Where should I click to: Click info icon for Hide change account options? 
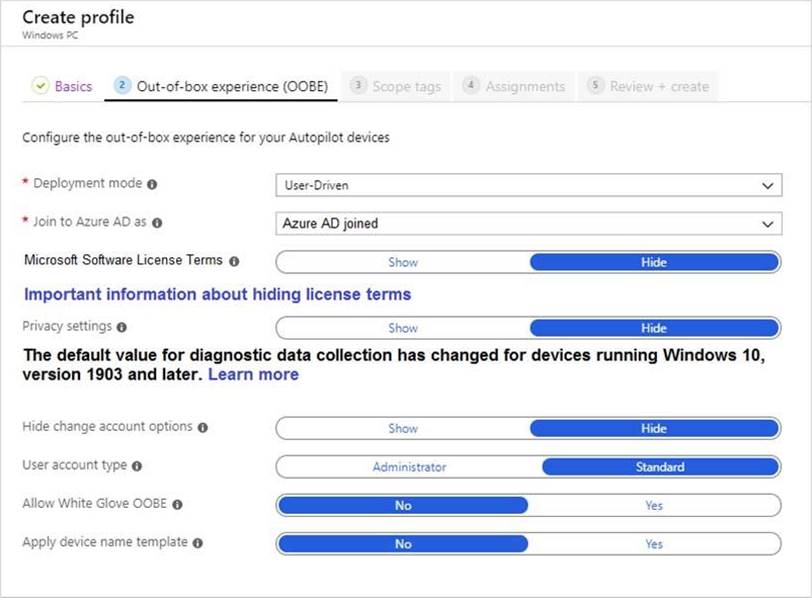[203, 427]
